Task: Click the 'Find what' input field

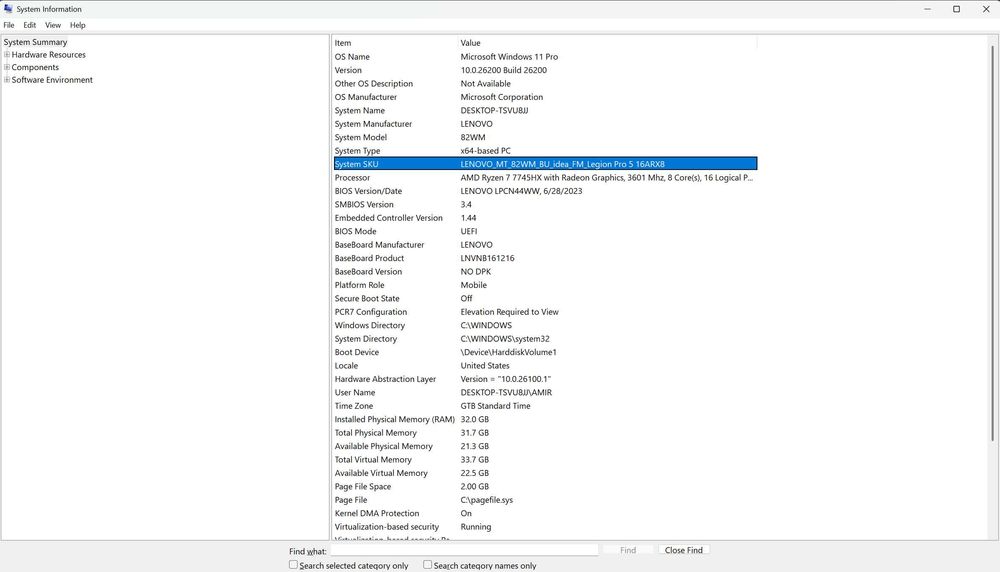Action: [x=464, y=550]
